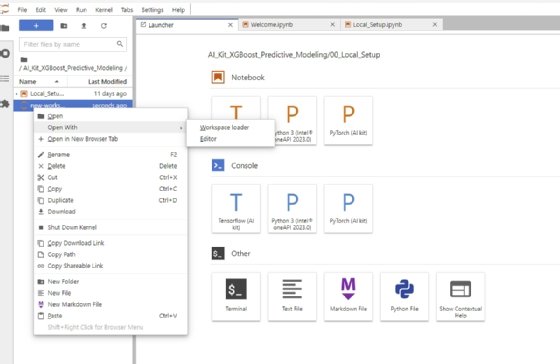Open the Extension Manager puzzle icon

click(5, 104)
